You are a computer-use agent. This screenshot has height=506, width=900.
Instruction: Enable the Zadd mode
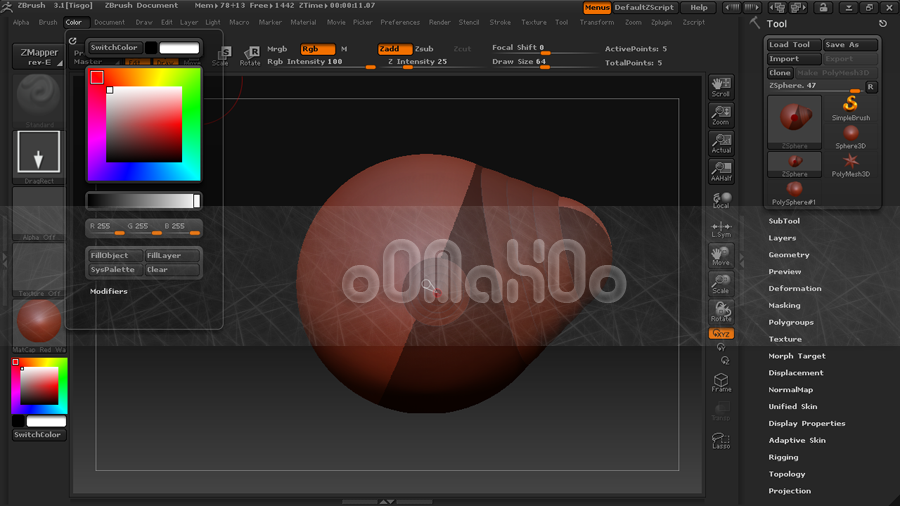[394, 49]
